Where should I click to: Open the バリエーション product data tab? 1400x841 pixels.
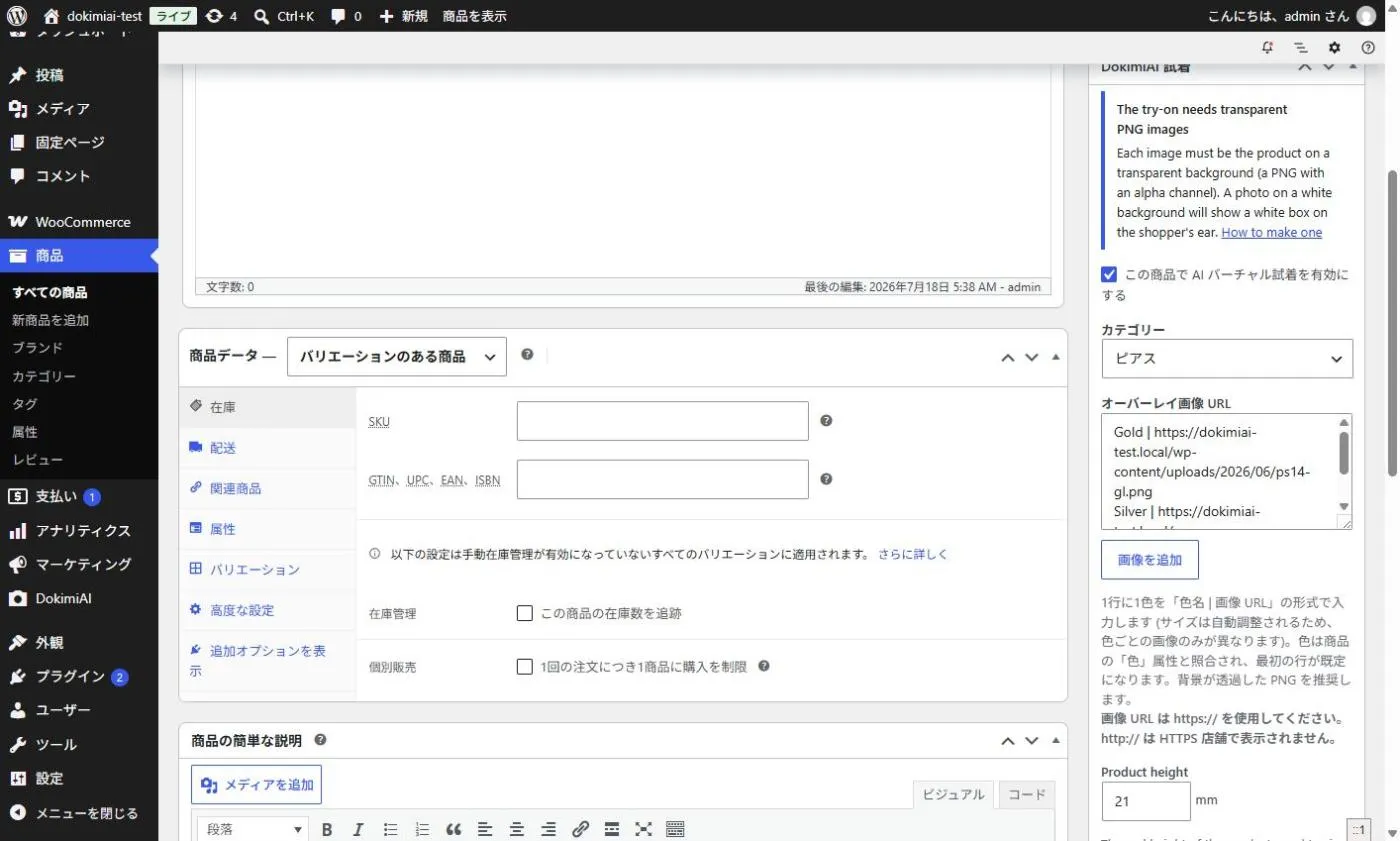[267, 569]
